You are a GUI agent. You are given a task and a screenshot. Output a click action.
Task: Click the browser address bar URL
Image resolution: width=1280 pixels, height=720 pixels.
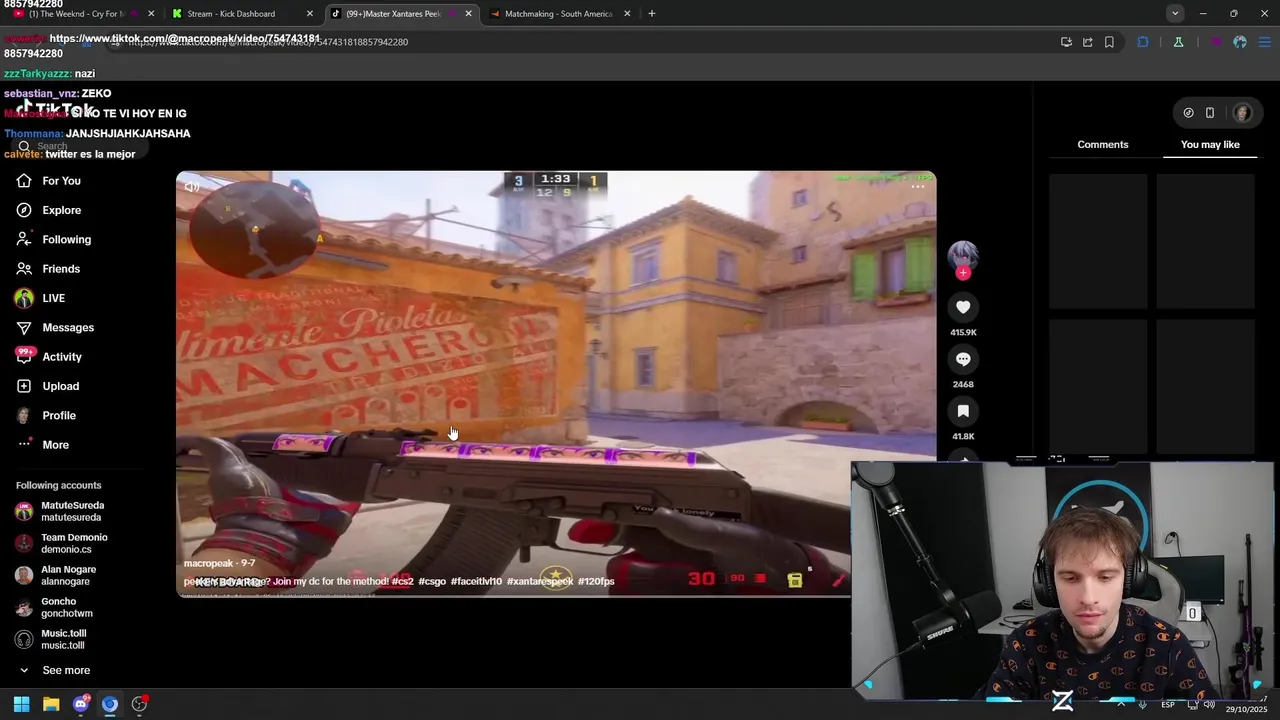[x=270, y=42]
